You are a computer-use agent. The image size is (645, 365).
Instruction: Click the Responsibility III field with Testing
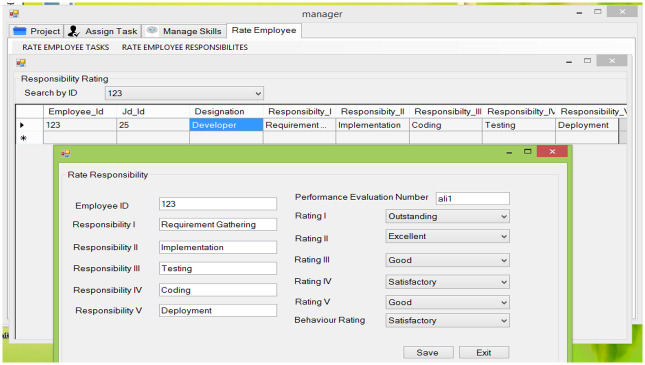(x=218, y=268)
